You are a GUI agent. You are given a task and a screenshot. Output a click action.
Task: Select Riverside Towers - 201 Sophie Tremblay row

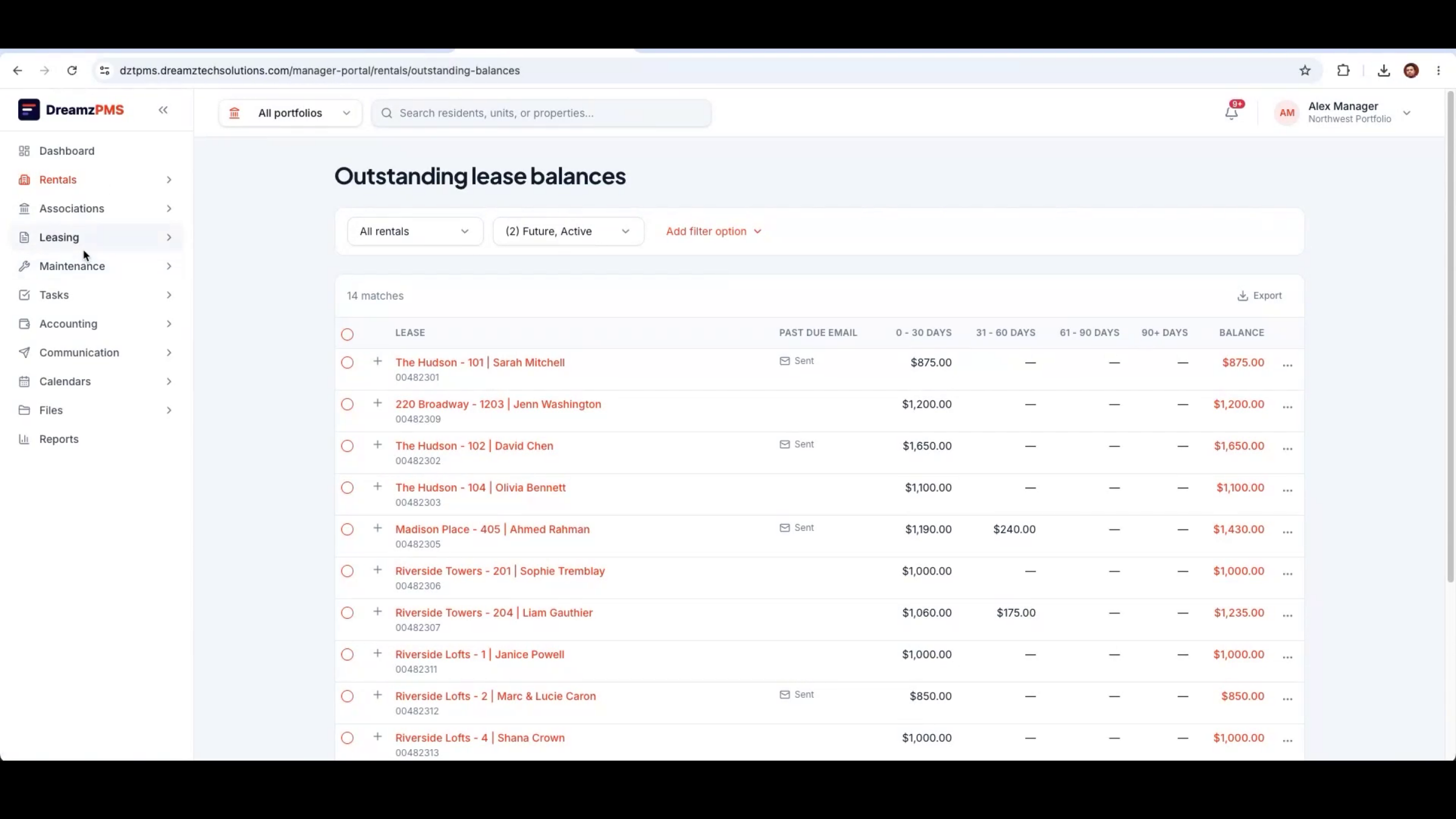pyautogui.click(x=347, y=571)
